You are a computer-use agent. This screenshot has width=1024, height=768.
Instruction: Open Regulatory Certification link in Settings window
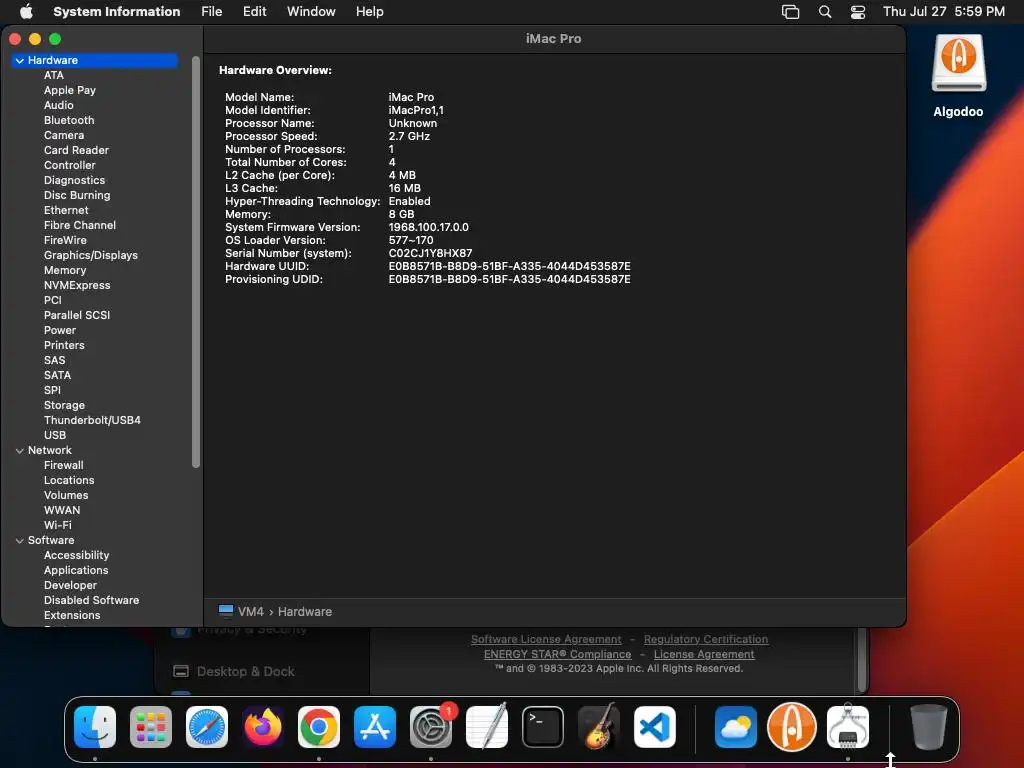pyautogui.click(x=706, y=639)
